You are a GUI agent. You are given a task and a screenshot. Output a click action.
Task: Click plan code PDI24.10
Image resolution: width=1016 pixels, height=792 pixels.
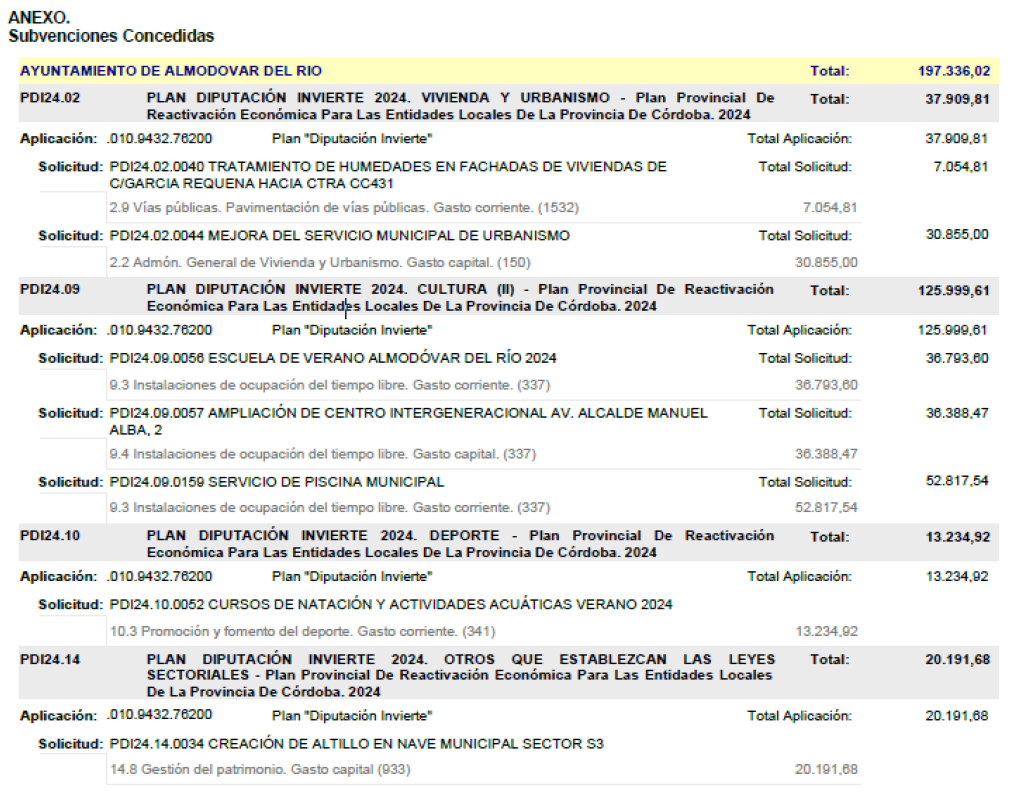50,535
